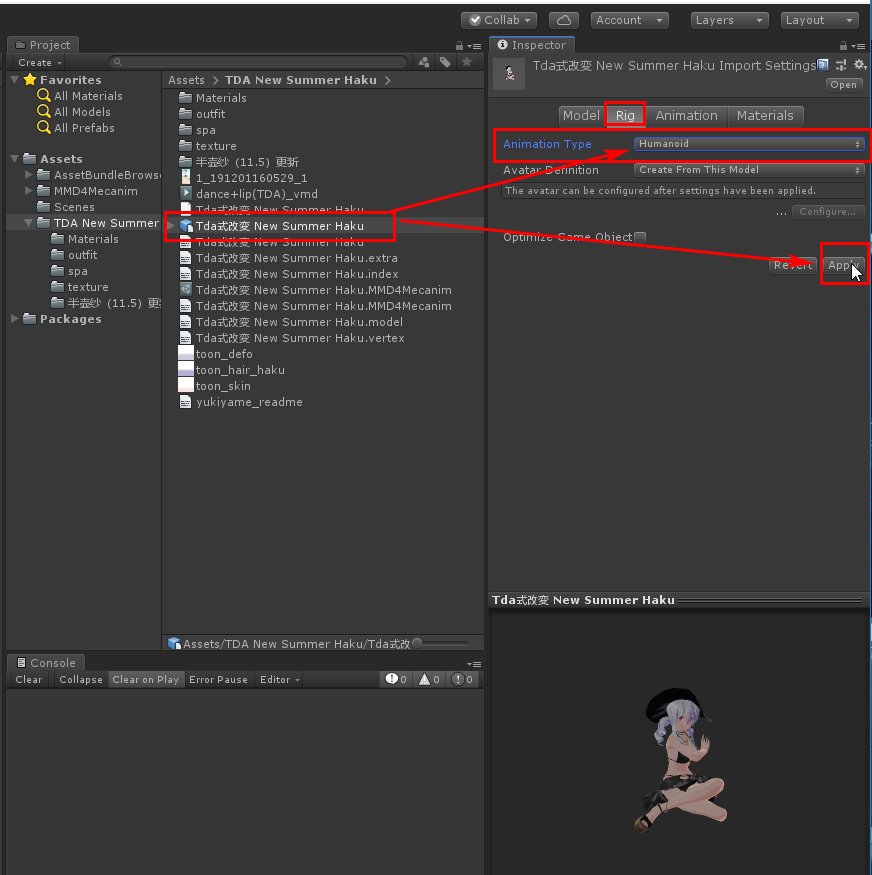Click the spa folder icon in file list
Screen dimensions: 872x875
186,130
